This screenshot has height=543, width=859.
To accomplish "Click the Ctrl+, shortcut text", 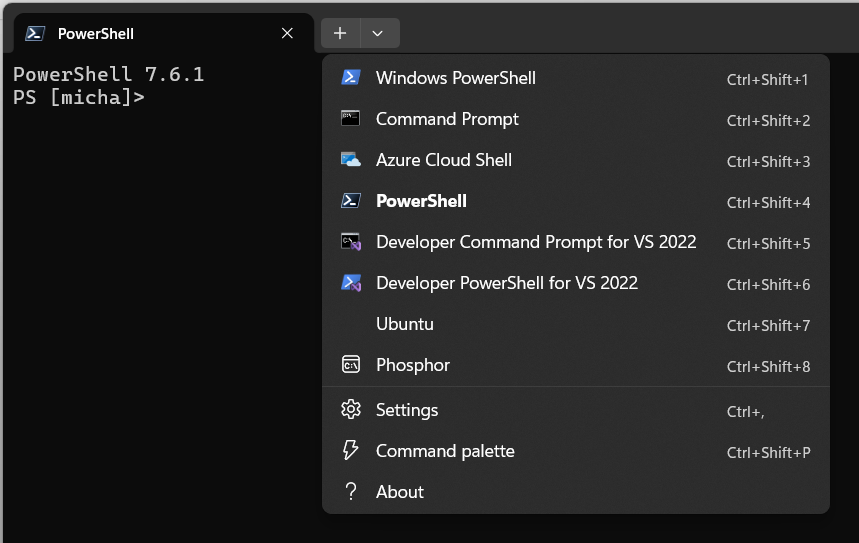I will tap(745, 411).
